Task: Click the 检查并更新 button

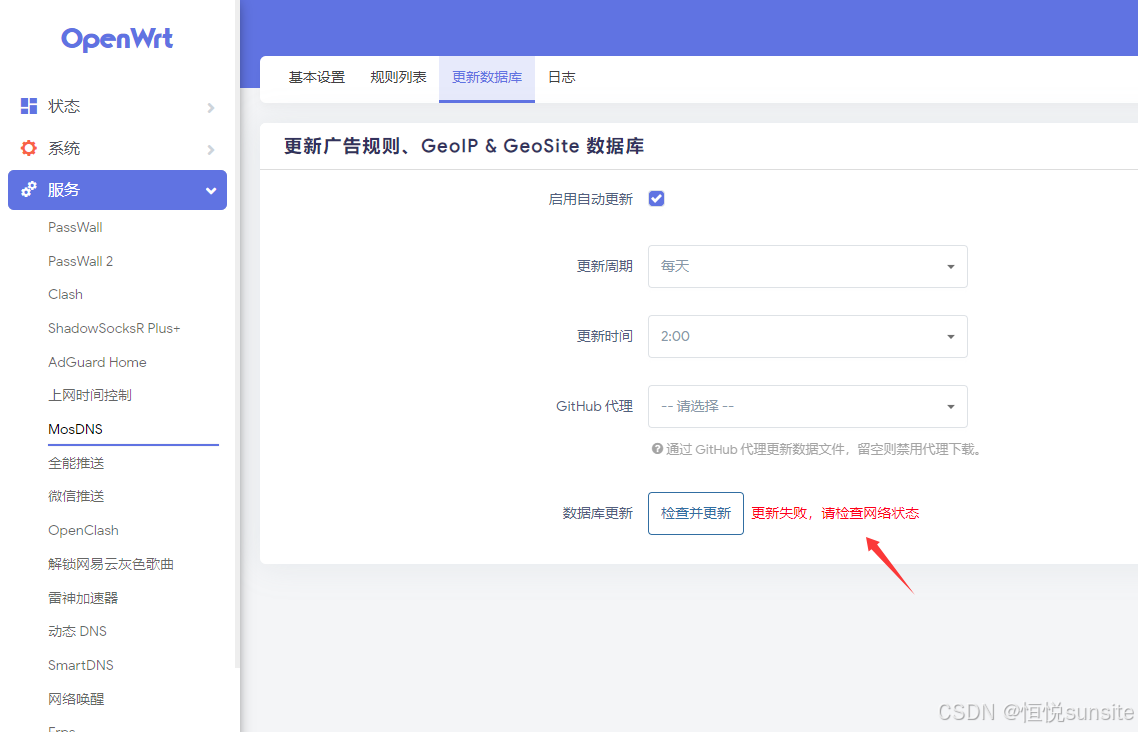Action: (695, 514)
